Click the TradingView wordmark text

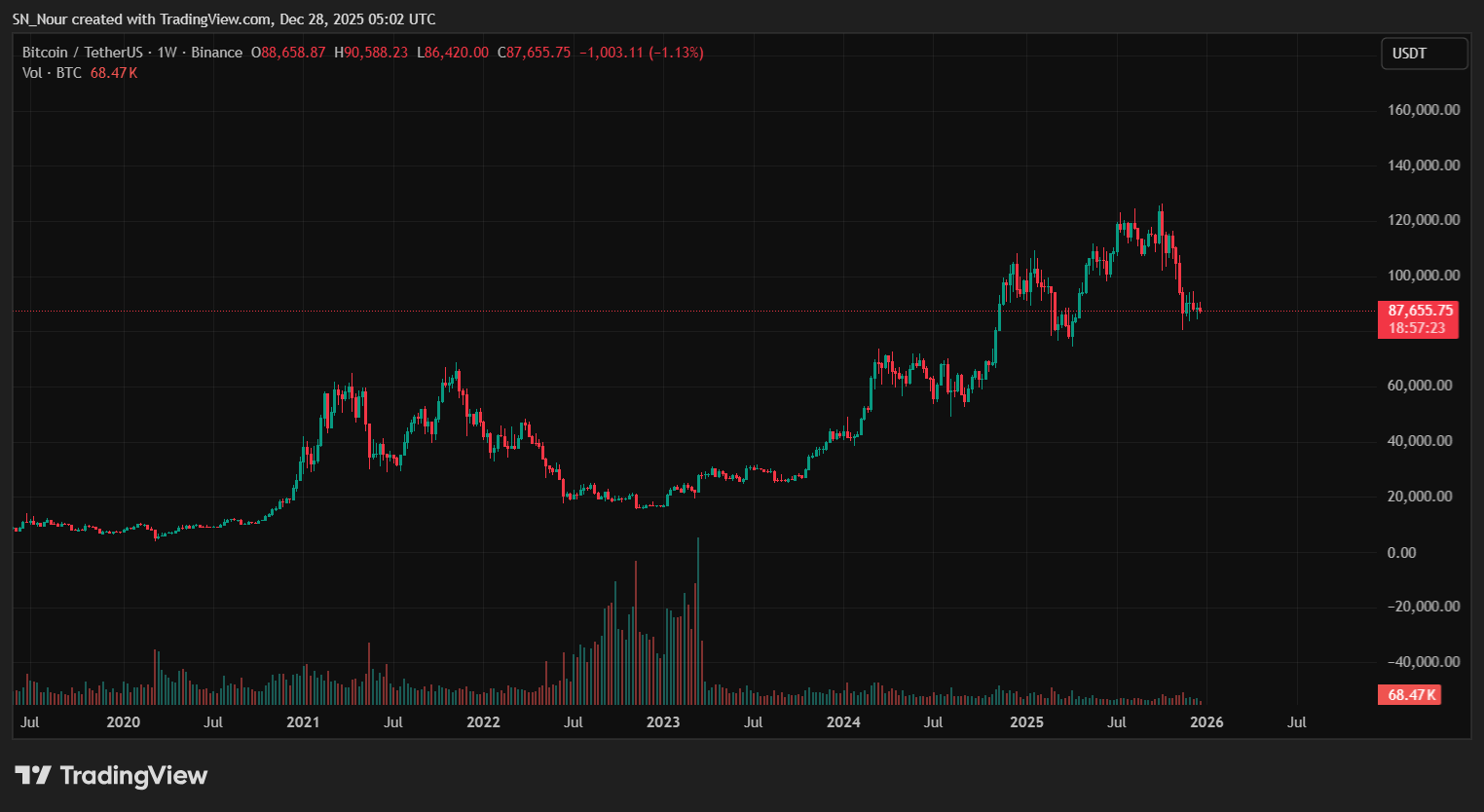(133, 775)
